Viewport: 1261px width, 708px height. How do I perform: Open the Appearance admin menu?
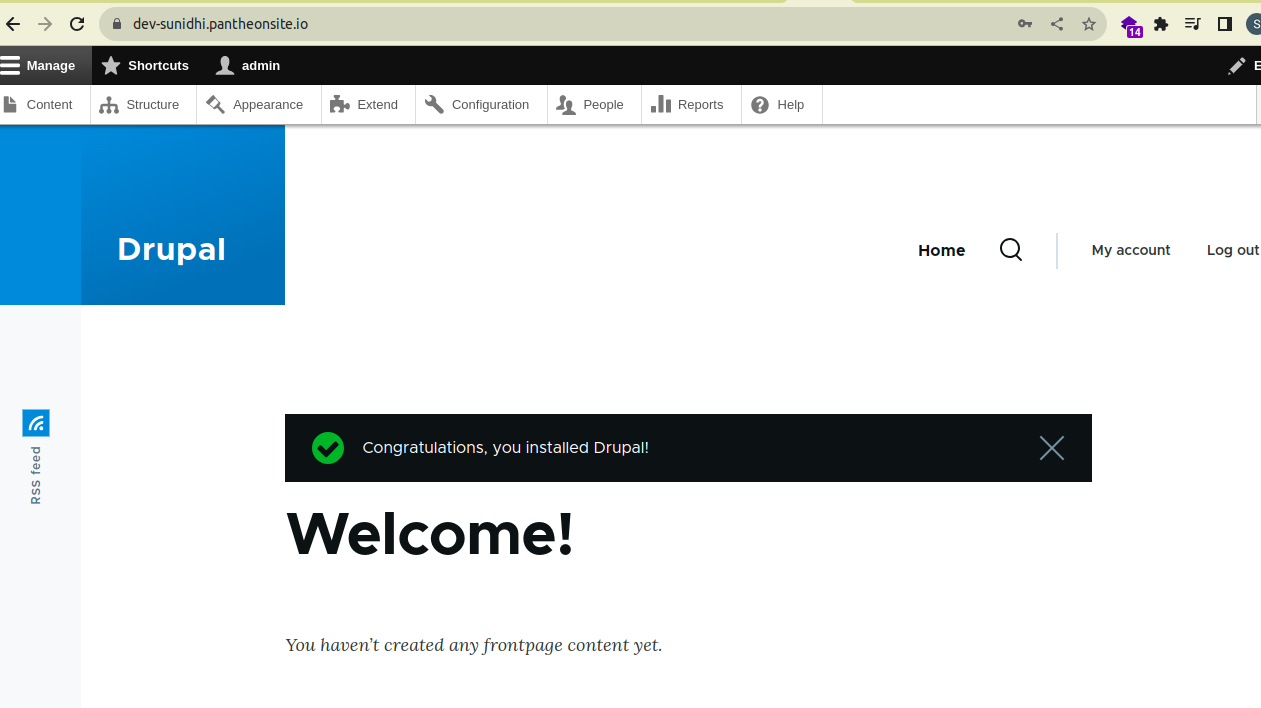pos(258,104)
